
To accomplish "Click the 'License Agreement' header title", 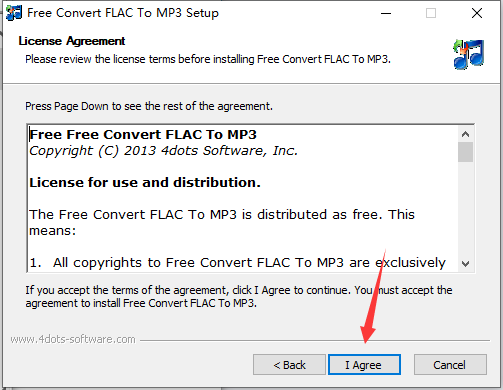I will pyautogui.click(x=72, y=41).
